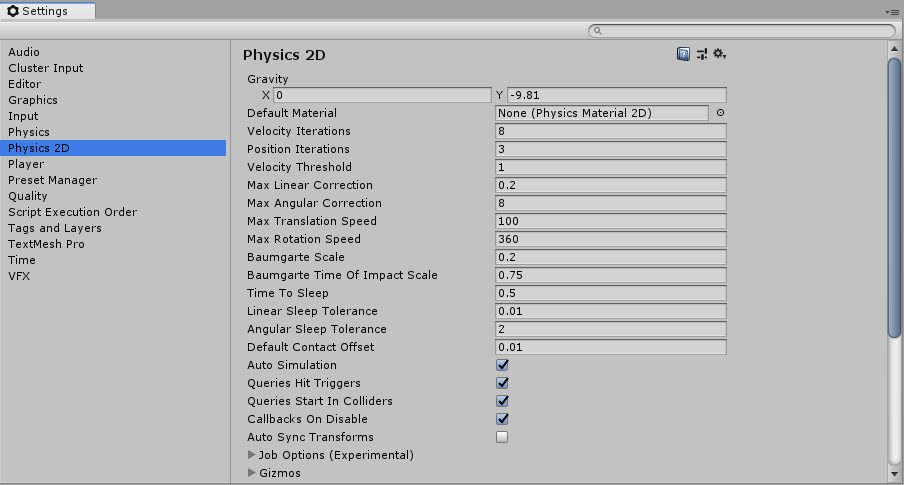The image size is (904, 485).
Task: Click the Physics 2D panel heading
Action: [x=284, y=55]
